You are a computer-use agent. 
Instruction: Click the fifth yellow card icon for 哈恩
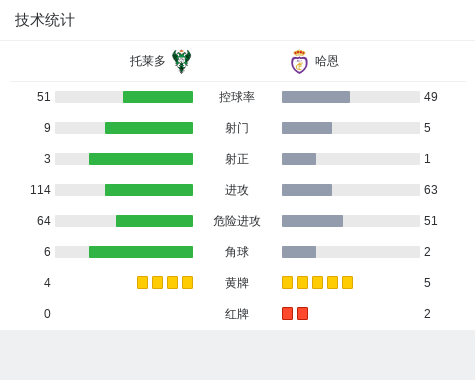pos(347,283)
